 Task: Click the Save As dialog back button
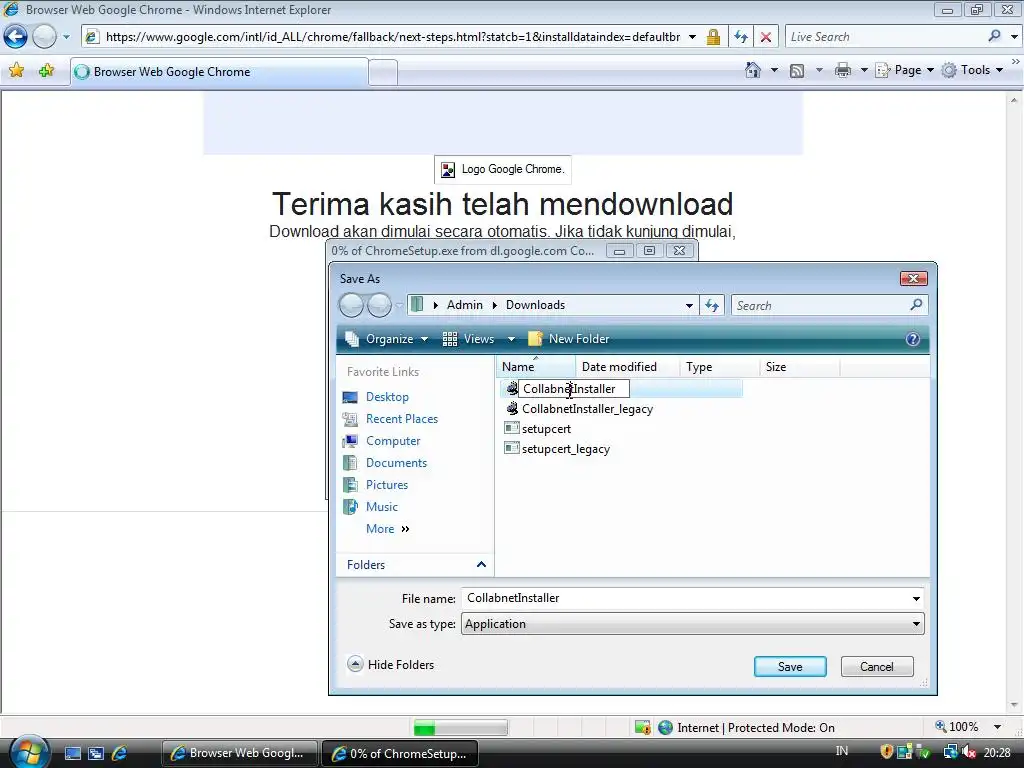[351, 305]
